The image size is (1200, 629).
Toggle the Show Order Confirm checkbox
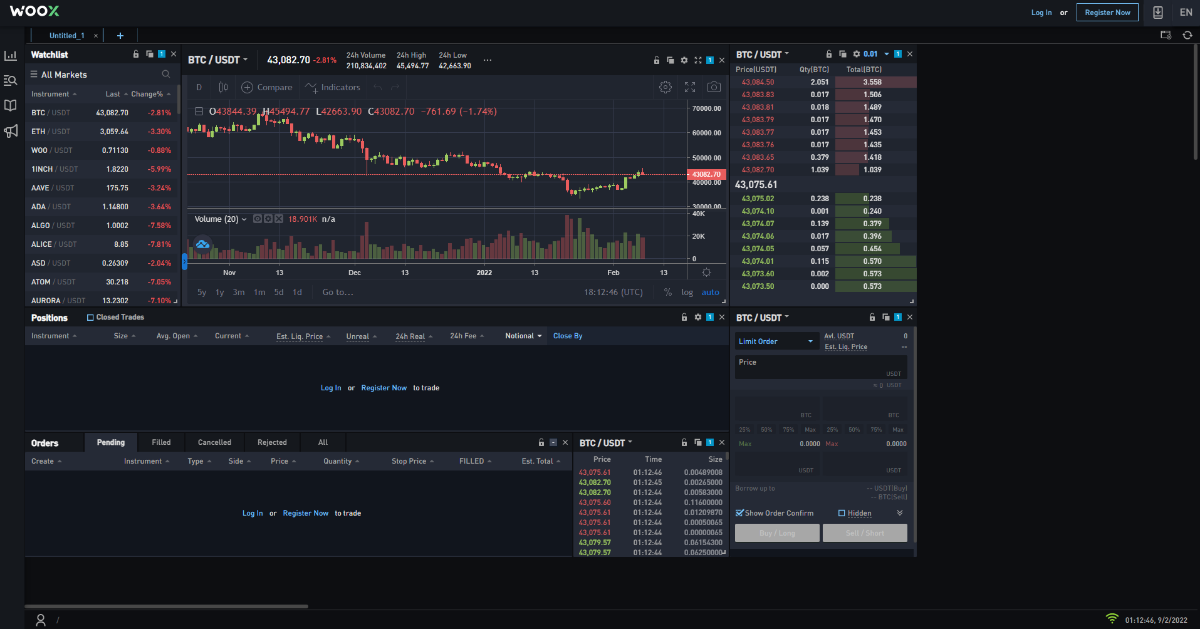(x=740, y=513)
